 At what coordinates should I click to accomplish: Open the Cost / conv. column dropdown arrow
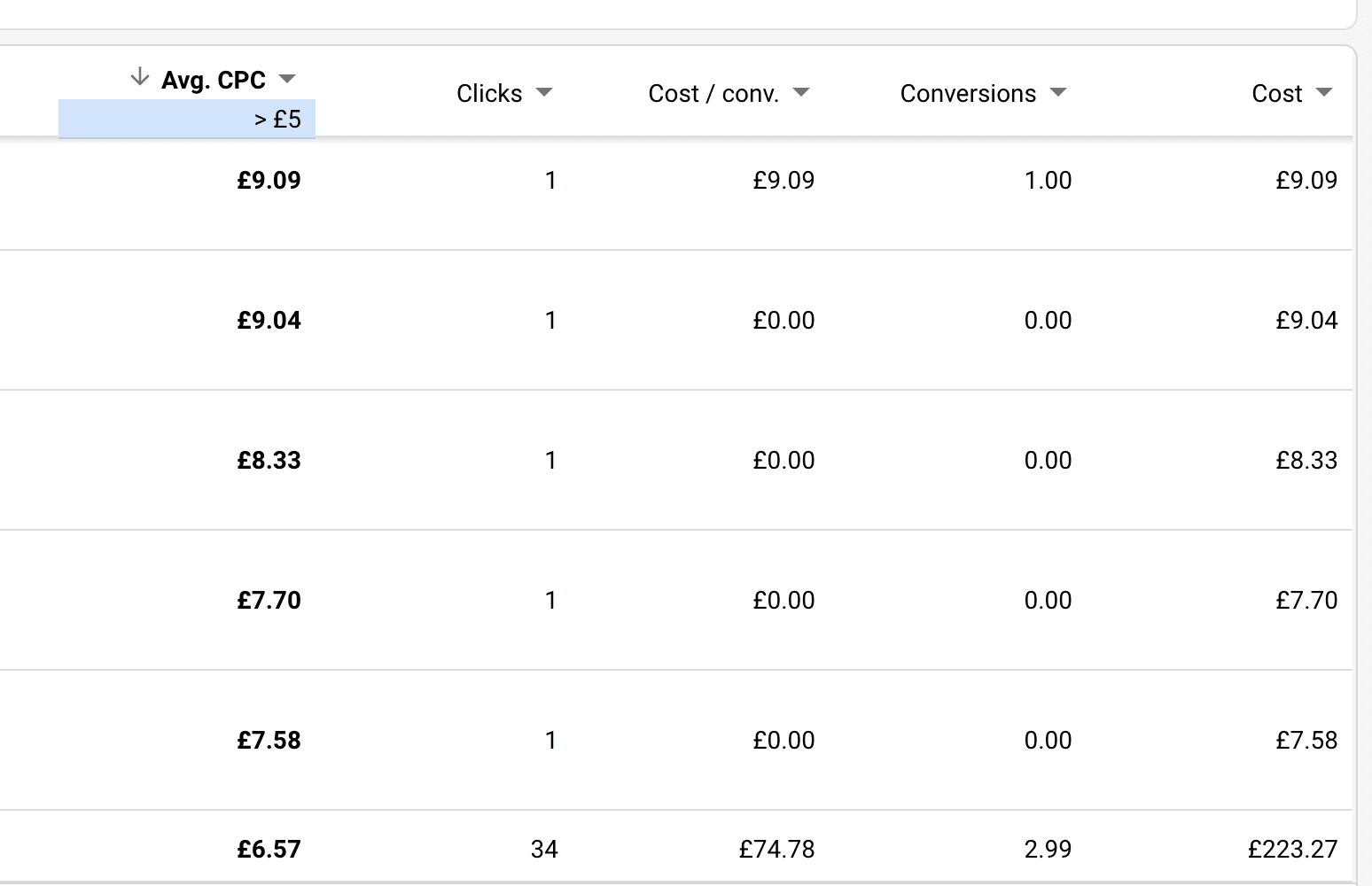coord(801,92)
